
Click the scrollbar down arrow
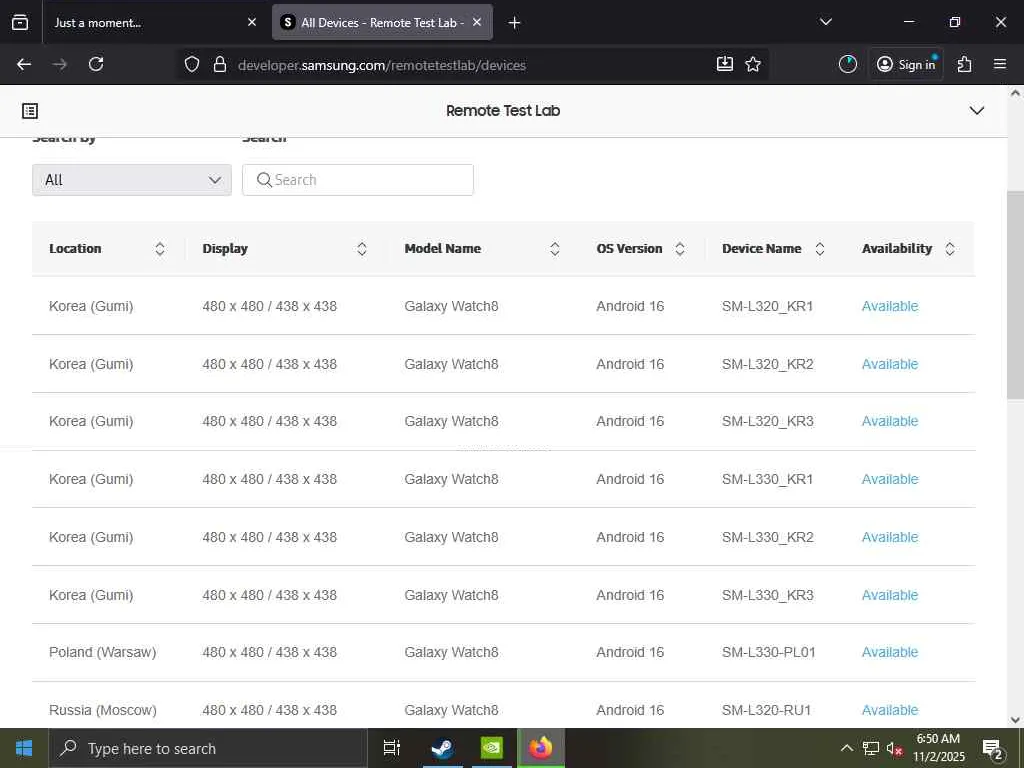tap(1015, 720)
